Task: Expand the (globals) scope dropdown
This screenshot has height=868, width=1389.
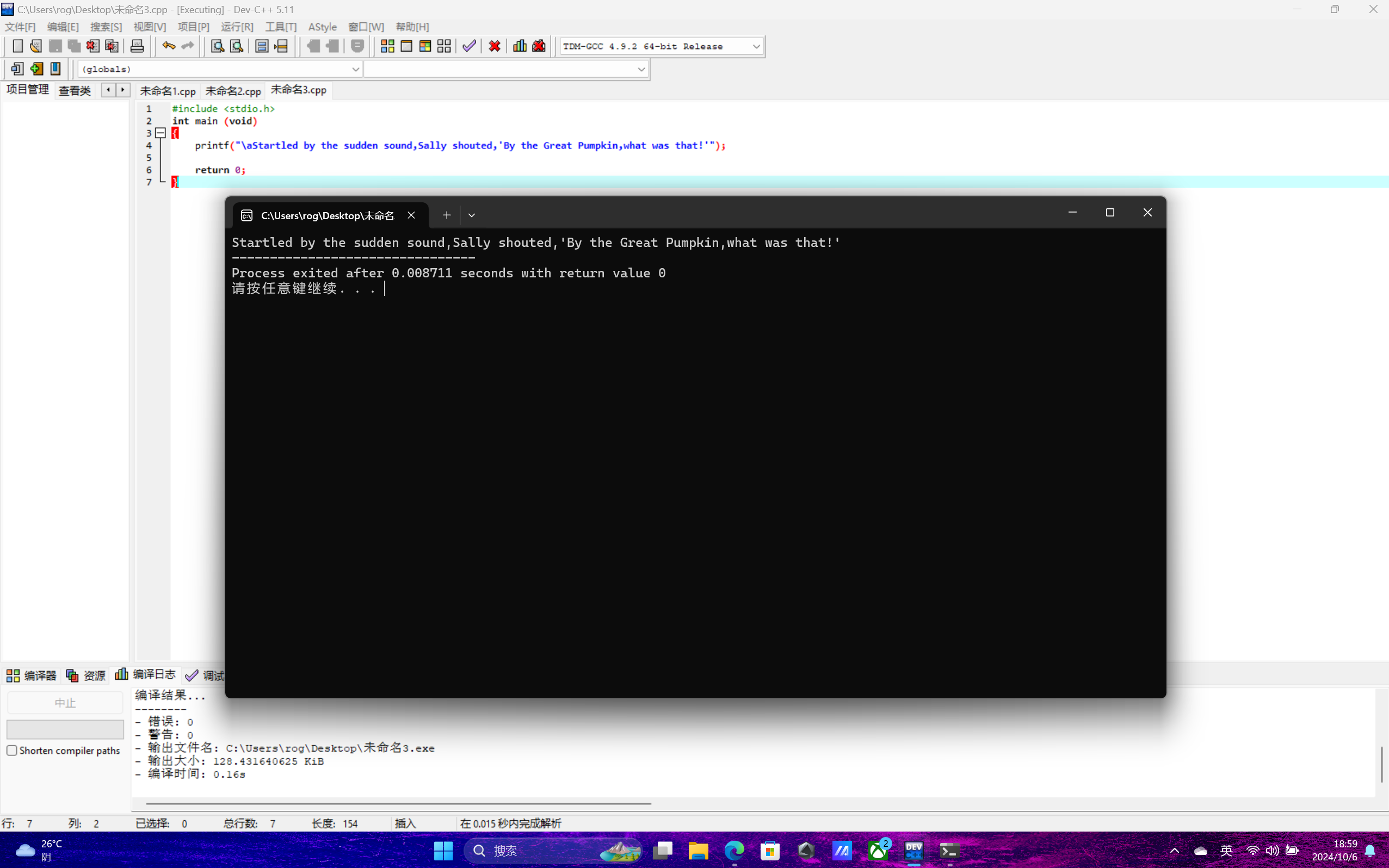Action: pos(355,70)
